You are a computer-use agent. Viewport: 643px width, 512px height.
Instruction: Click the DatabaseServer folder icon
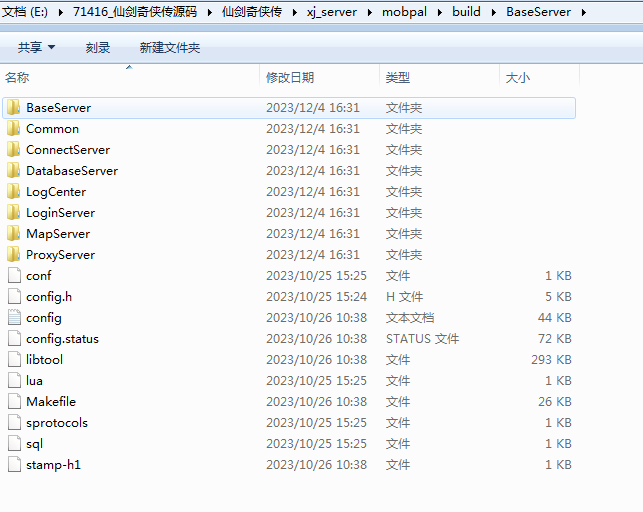[13, 170]
